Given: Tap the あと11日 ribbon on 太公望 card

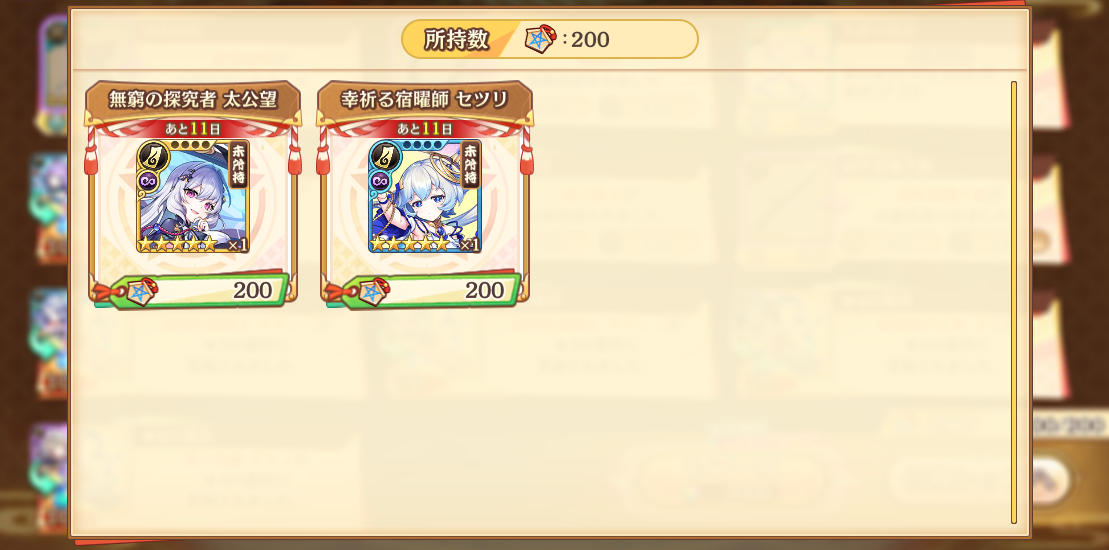Looking at the screenshot, I should click(x=193, y=129).
